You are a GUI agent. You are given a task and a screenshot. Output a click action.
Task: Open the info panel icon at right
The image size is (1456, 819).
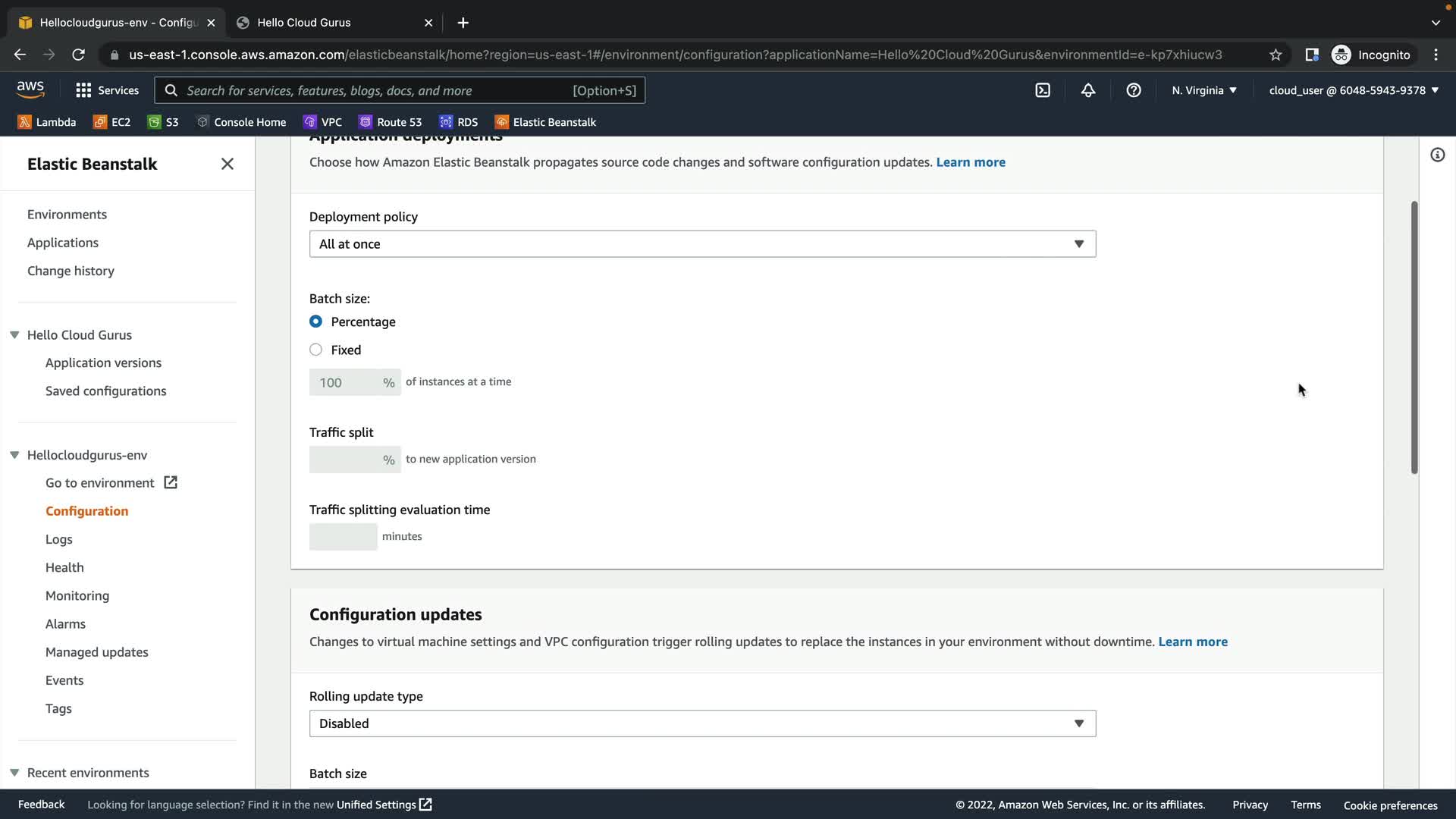1437,155
